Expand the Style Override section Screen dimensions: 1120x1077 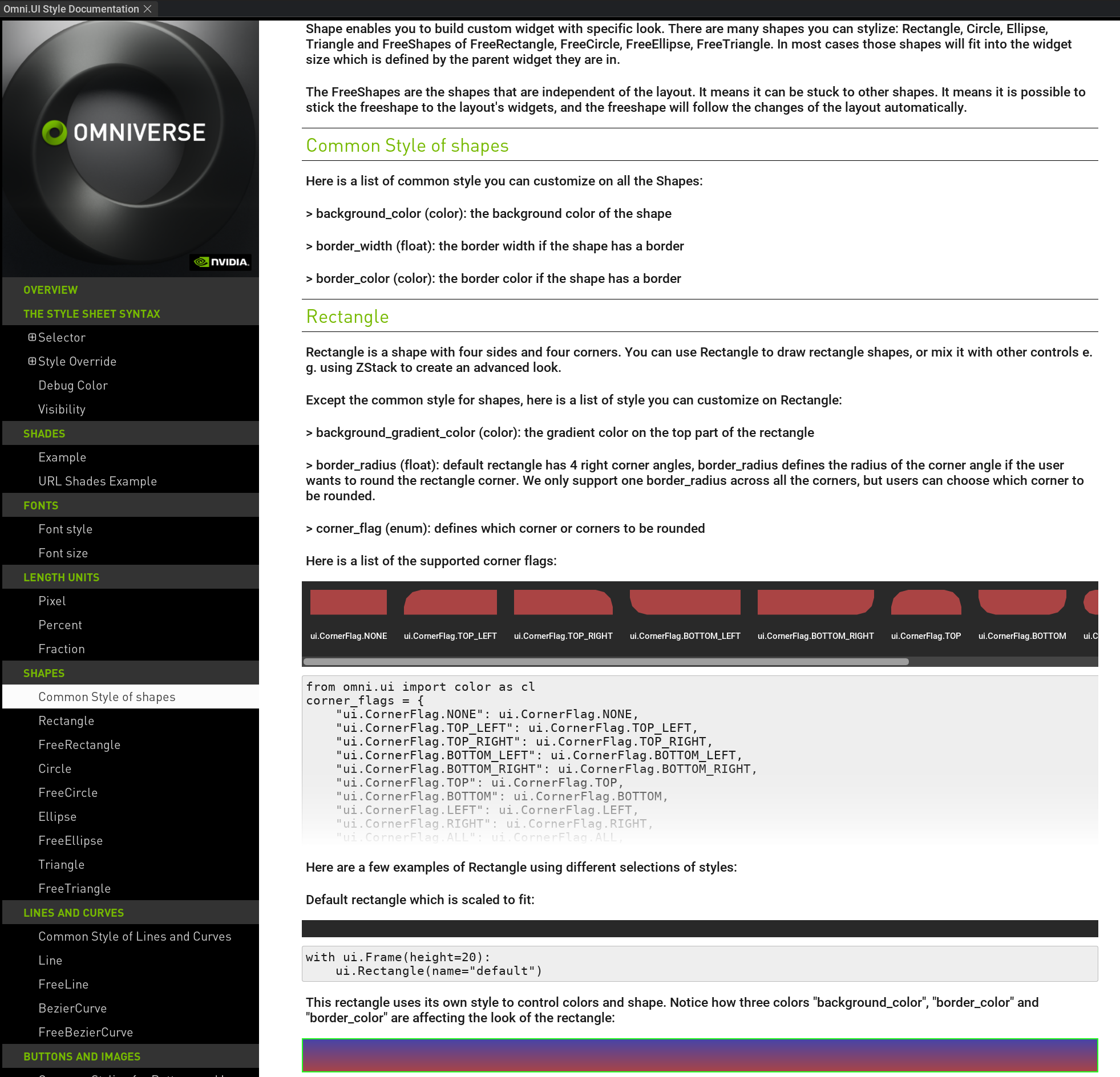(x=33, y=361)
